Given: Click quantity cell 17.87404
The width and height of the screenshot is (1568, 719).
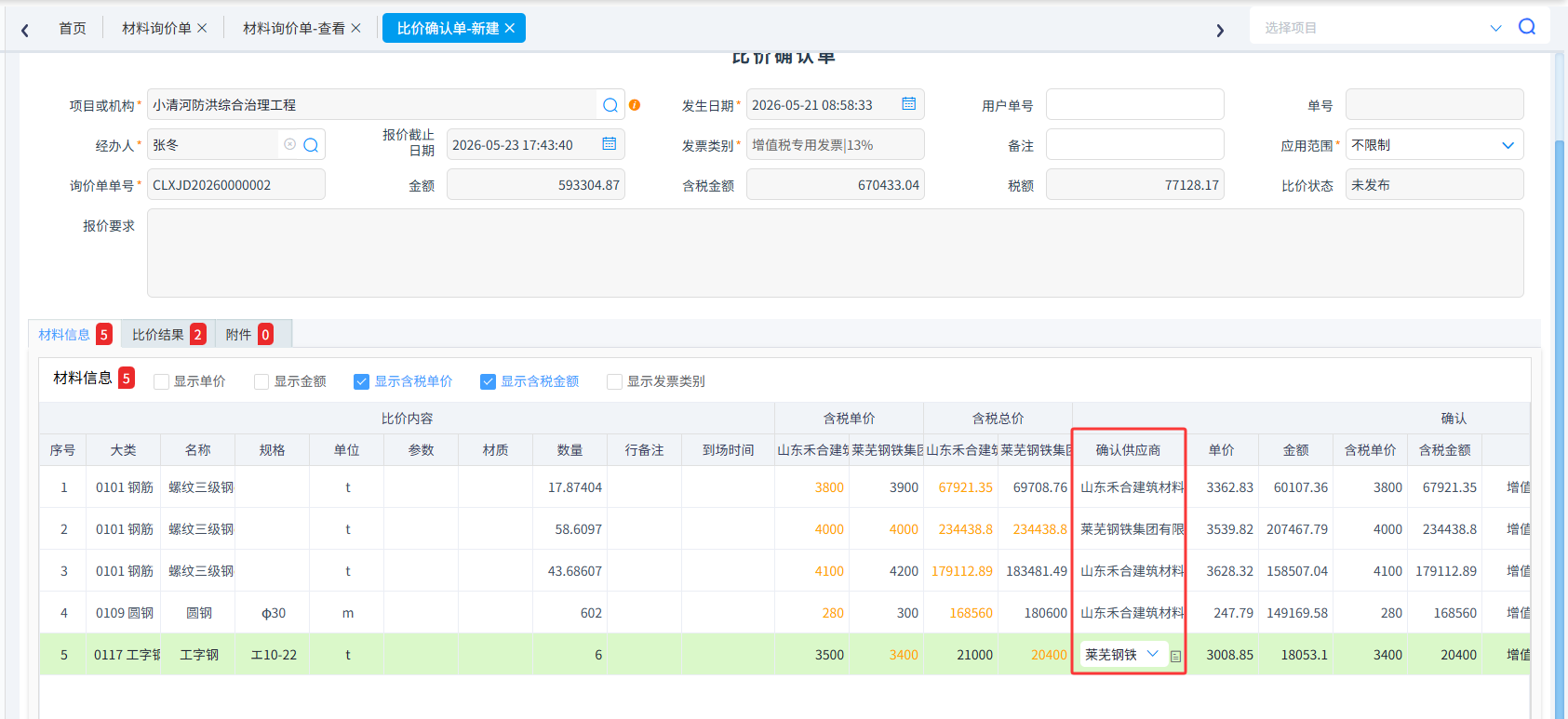Looking at the screenshot, I should point(570,487).
